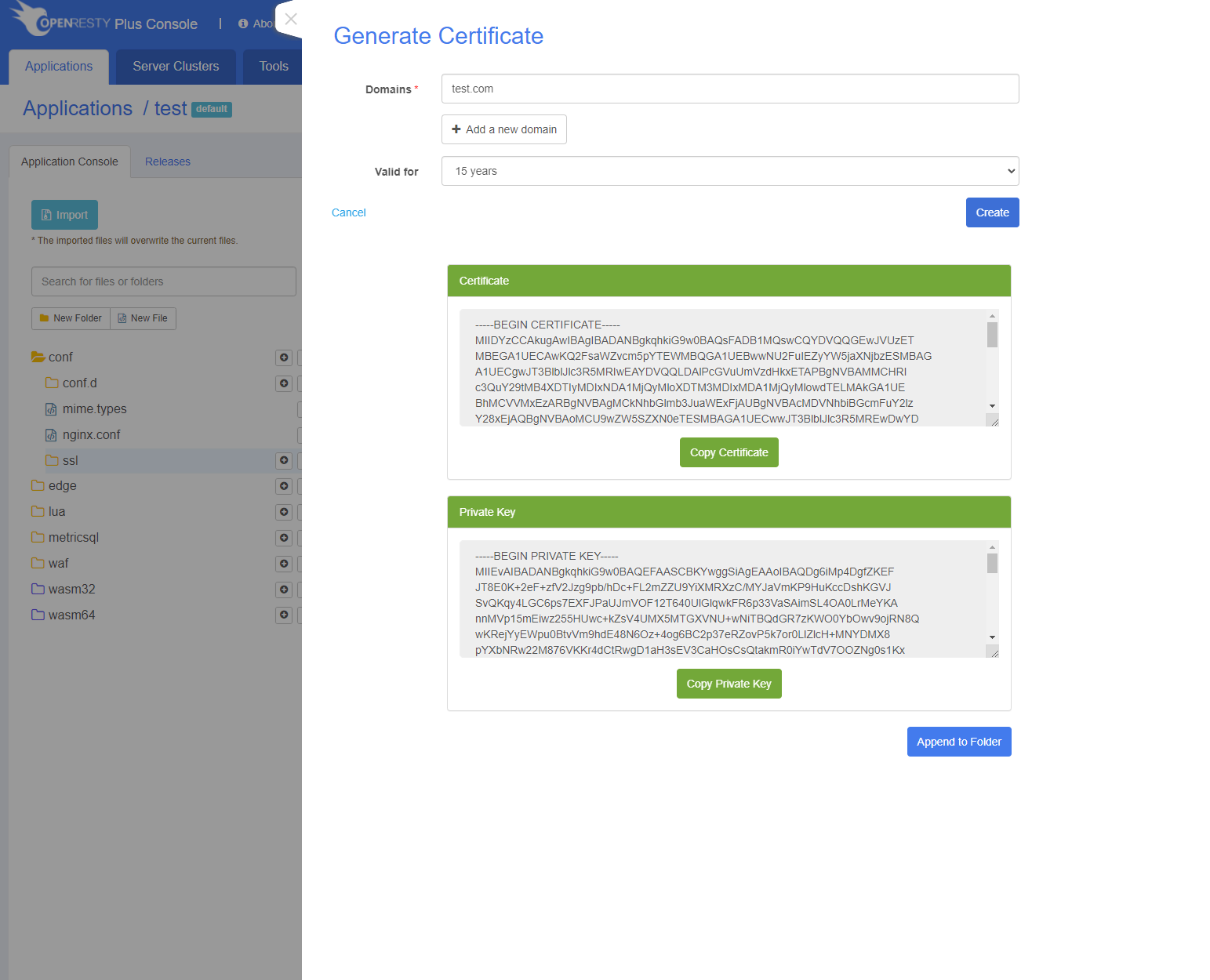
Task: Click the Private Key scrollbar up arrow
Action: click(x=992, y=547)
